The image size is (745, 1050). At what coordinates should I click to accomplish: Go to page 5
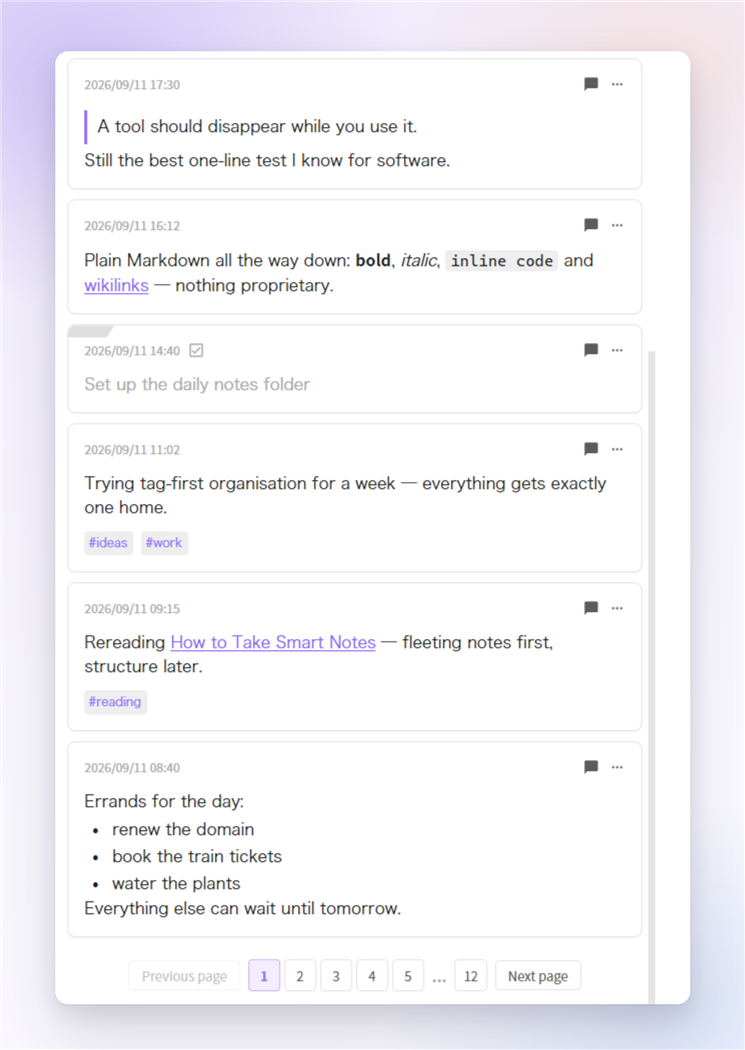point(408,976)
